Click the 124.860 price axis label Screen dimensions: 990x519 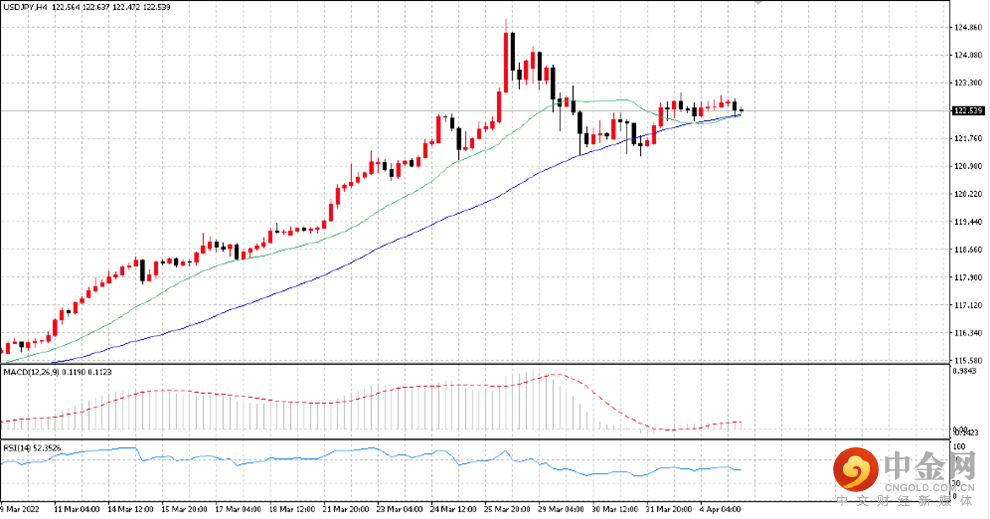(969, 28)
